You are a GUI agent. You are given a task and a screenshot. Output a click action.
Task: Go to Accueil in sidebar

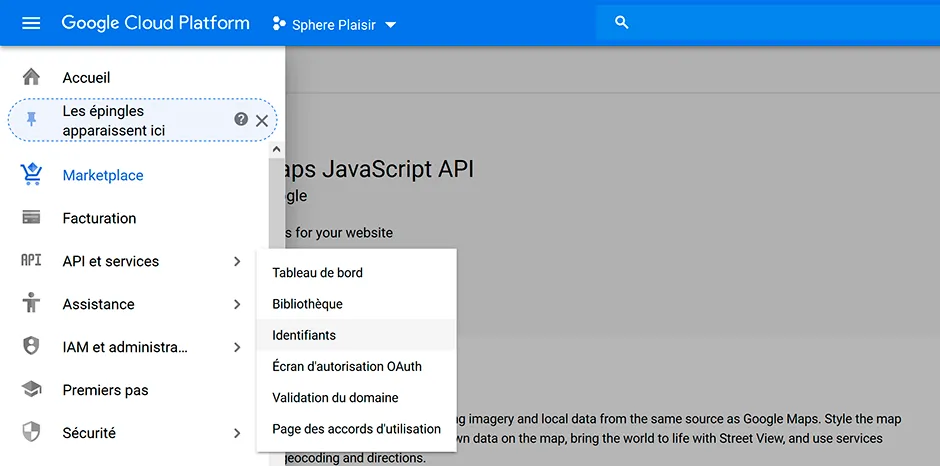click(86, 78)
